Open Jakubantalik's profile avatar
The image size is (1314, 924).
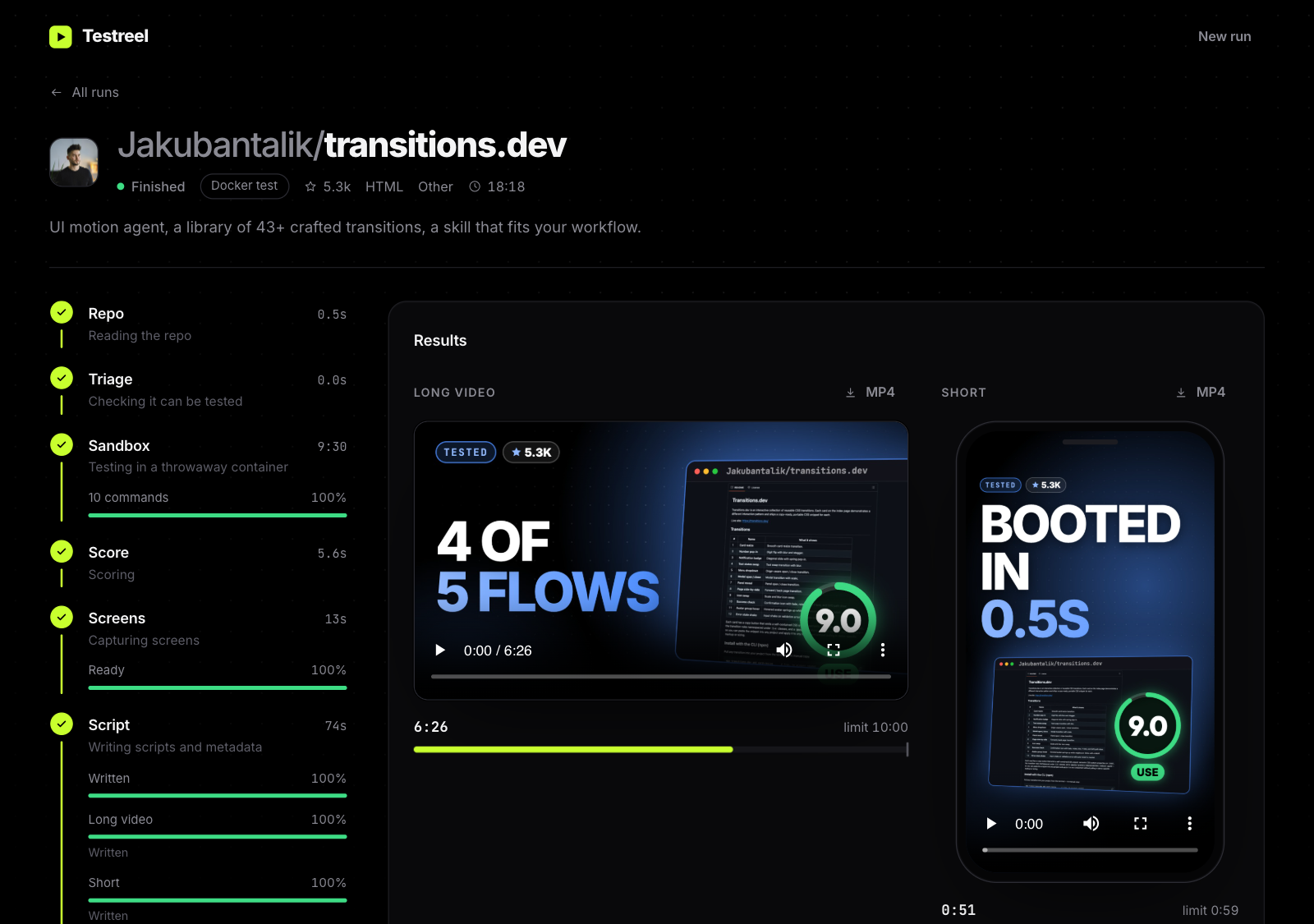pos(74,162)
